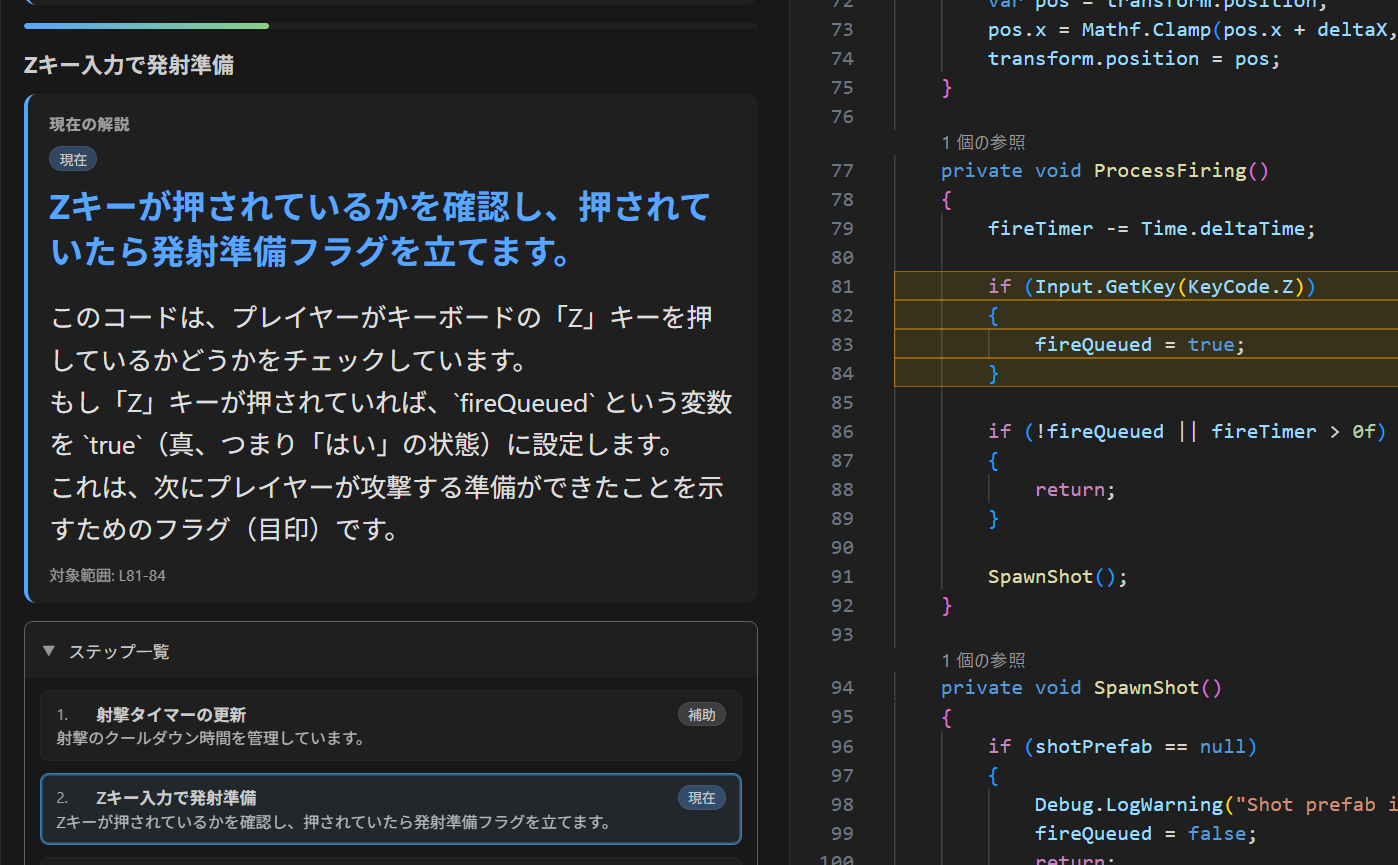Screen dimensions: 1398x865
Task: Click the blue explanation headline text
Action: (380, 230)
